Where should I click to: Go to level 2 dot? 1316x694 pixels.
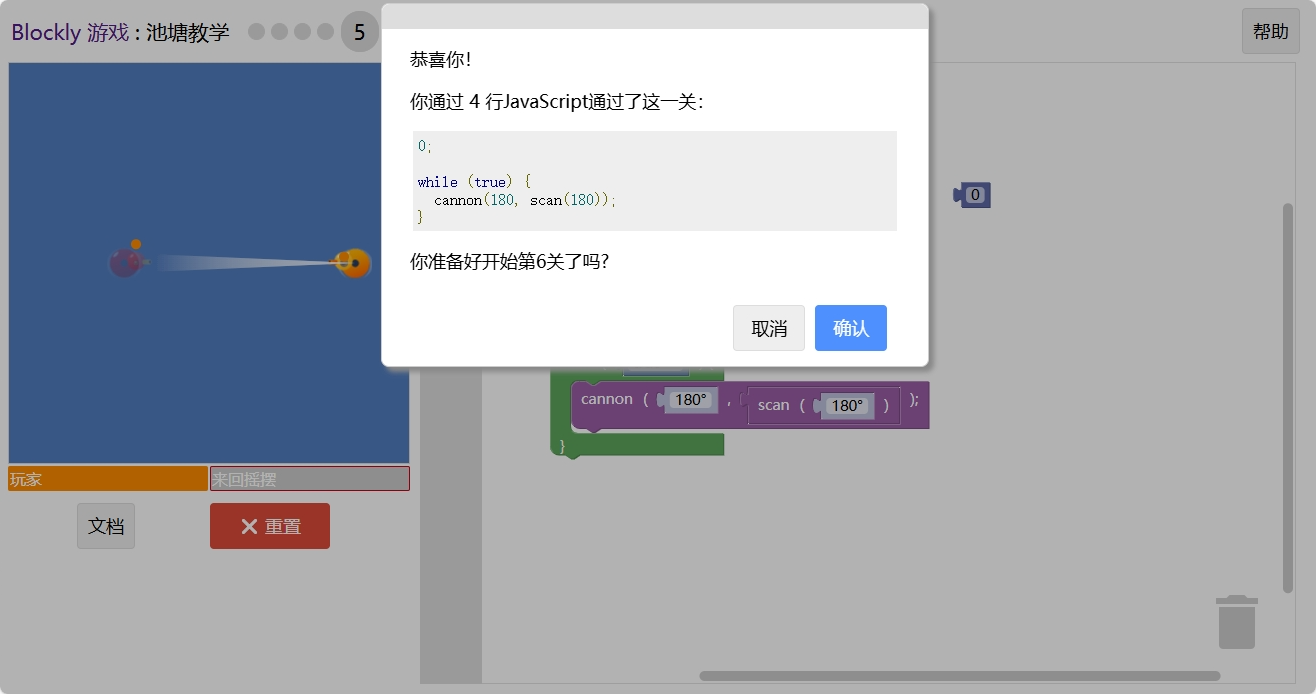click(x=279, y=32)
